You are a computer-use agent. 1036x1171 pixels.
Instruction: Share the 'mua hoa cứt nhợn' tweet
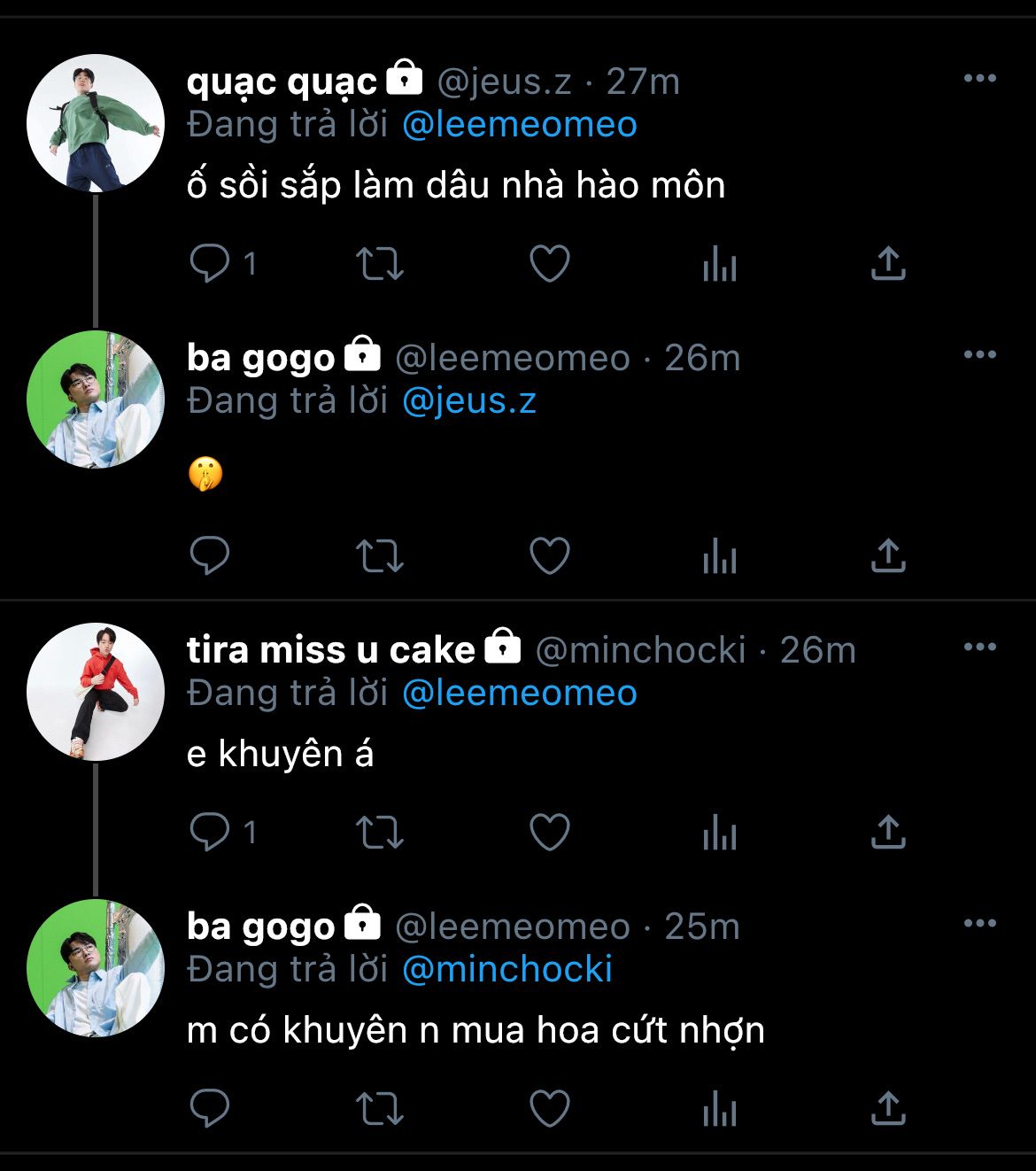[888, 1108]
